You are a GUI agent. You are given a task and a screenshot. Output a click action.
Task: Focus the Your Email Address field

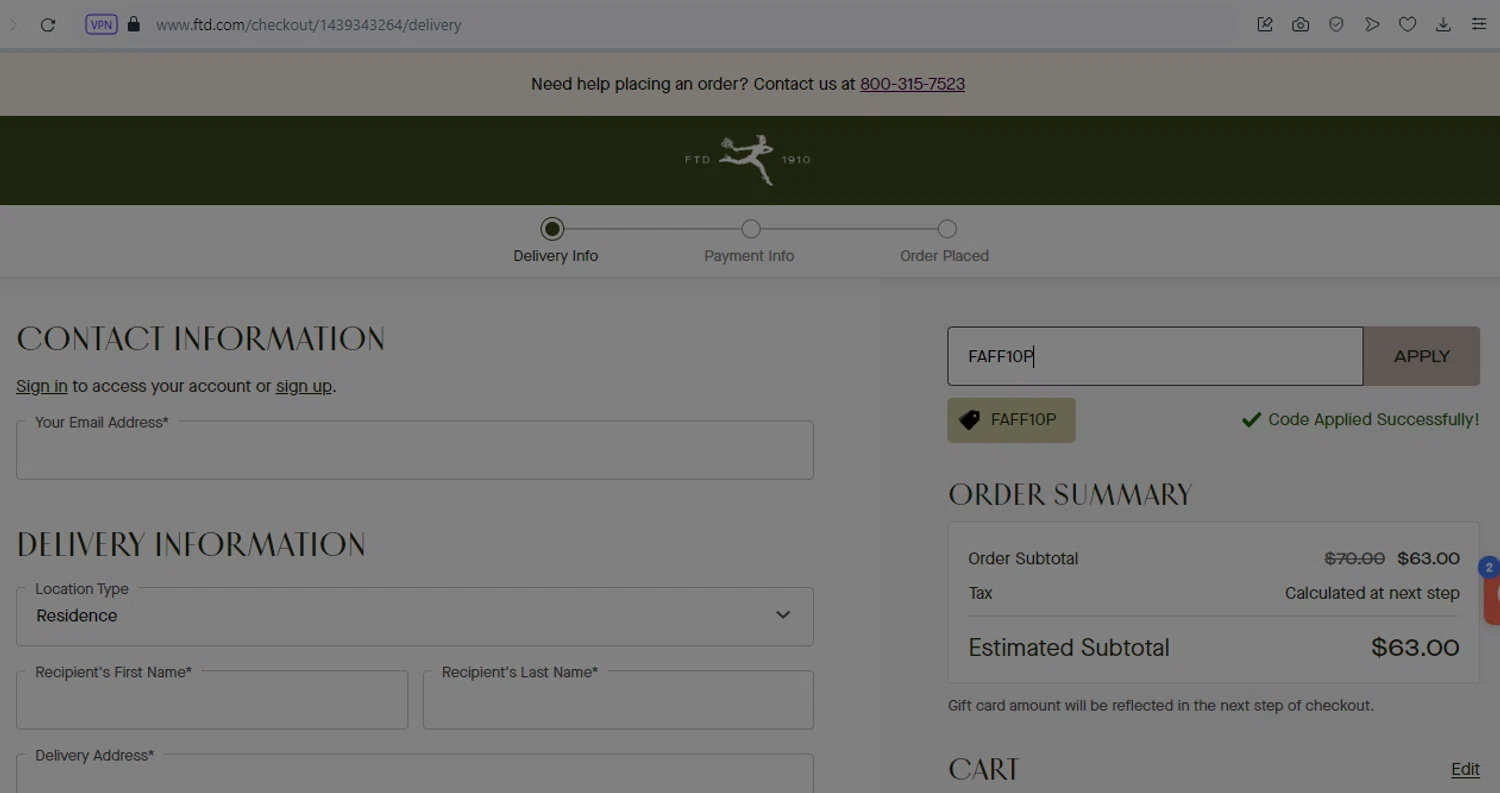(x=415, y=450)
